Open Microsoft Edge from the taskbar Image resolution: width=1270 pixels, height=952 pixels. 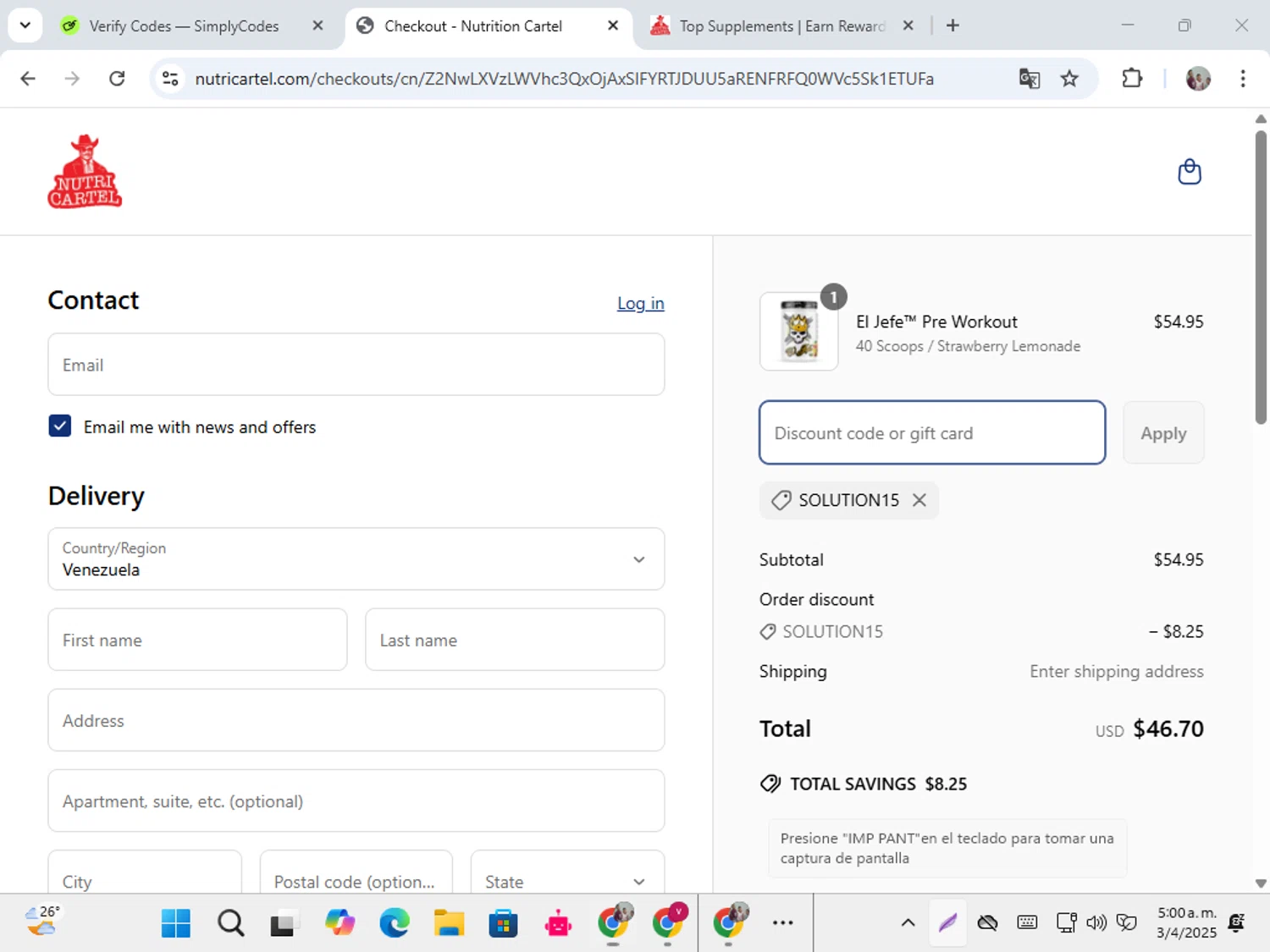[394, 923]
